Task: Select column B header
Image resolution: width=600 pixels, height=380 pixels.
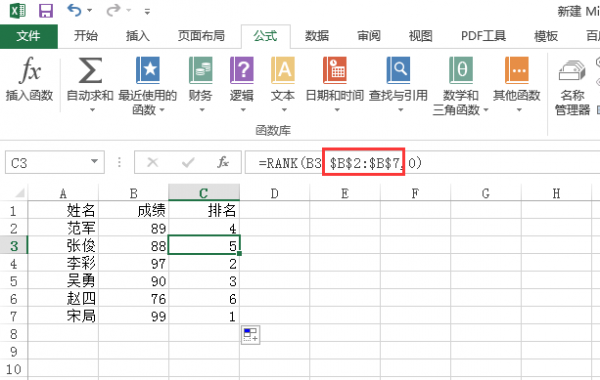Action: (134, 193)
